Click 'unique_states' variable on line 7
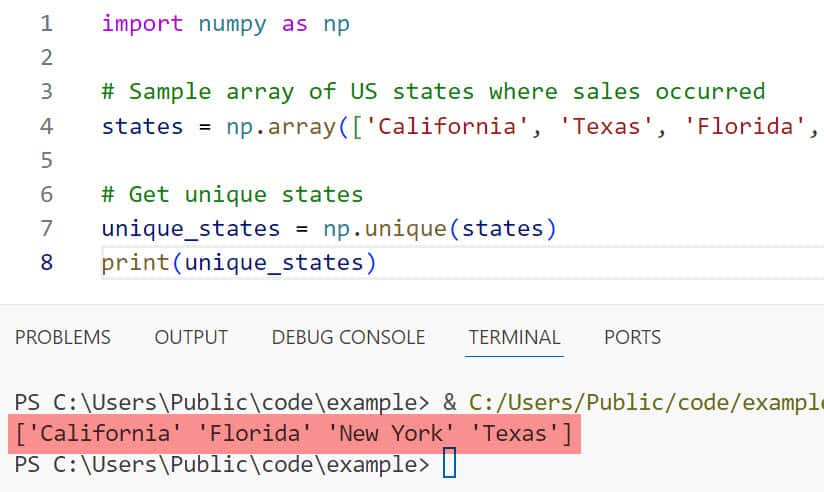Screen dimensions: 824x492 click(191, 229)
